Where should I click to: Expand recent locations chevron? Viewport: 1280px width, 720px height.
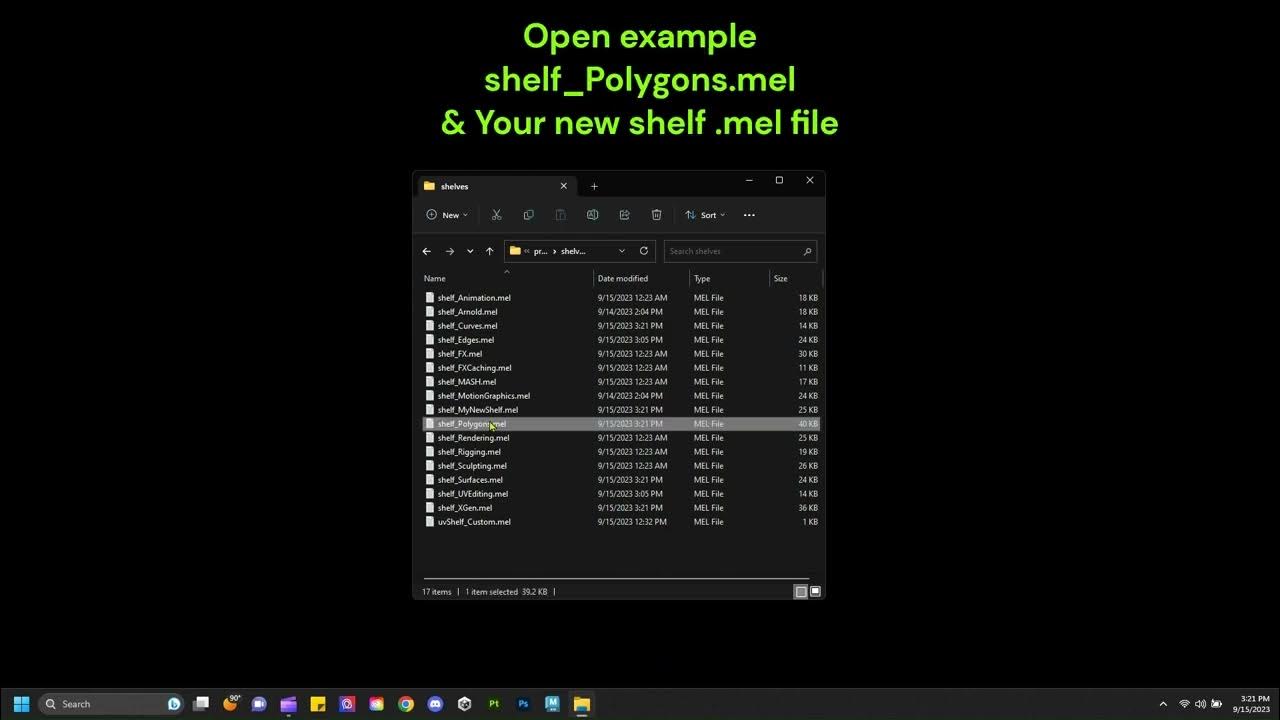click(x=470, y=251)
